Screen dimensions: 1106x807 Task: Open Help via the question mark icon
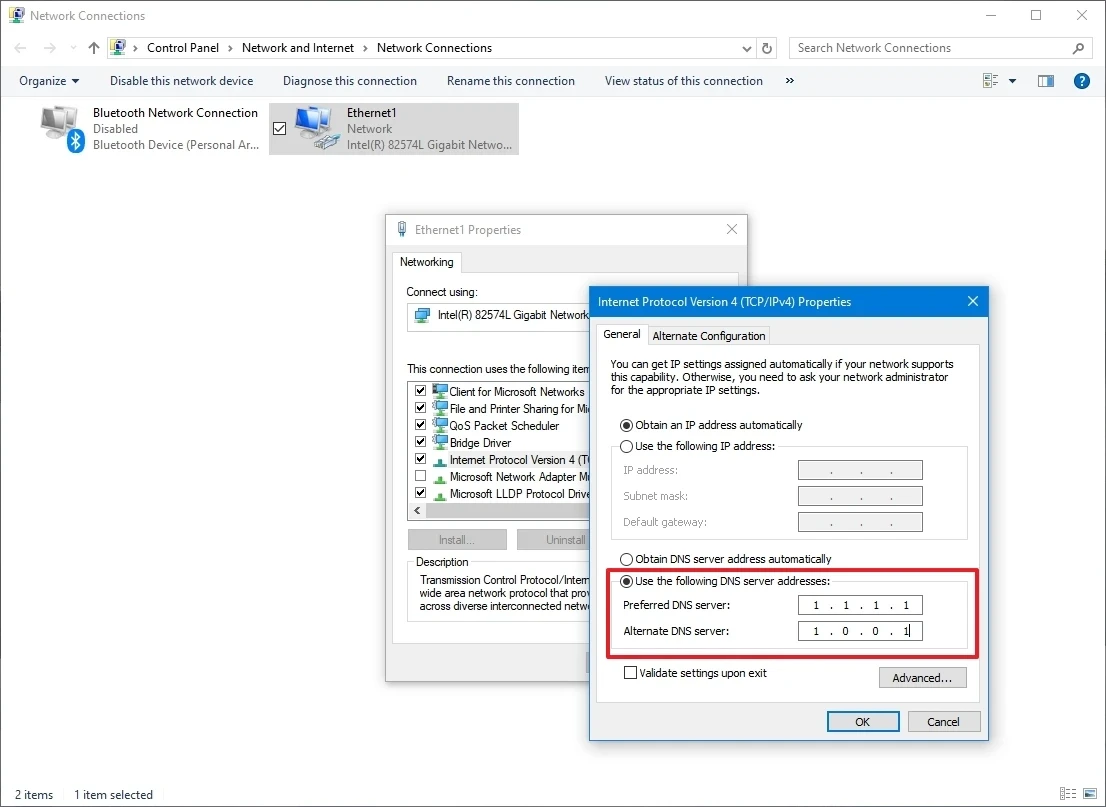tap(1082, 81)
